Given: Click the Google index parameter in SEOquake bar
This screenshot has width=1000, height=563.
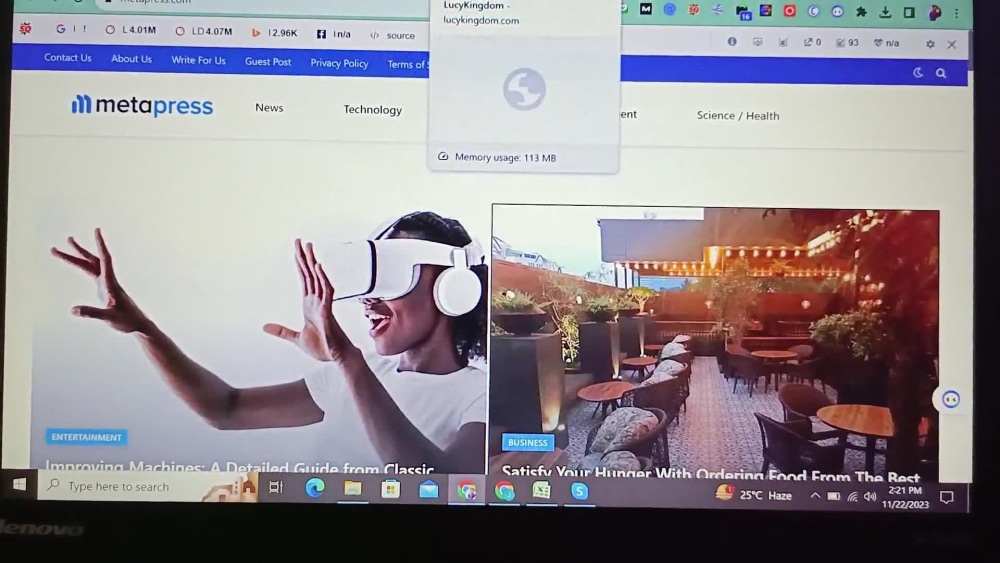Looking at the screenshot, I should click(71, 29).
